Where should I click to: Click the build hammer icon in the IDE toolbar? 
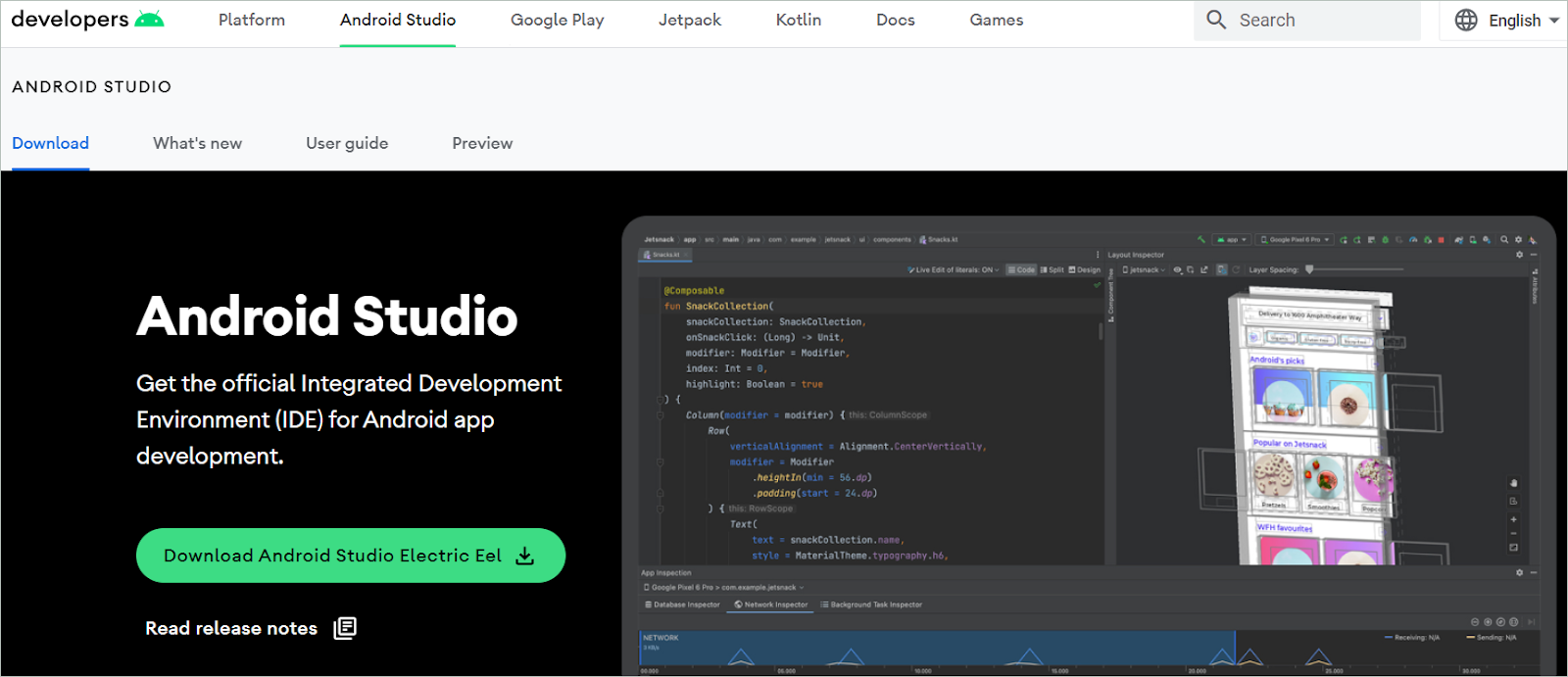pos(1201,239)
